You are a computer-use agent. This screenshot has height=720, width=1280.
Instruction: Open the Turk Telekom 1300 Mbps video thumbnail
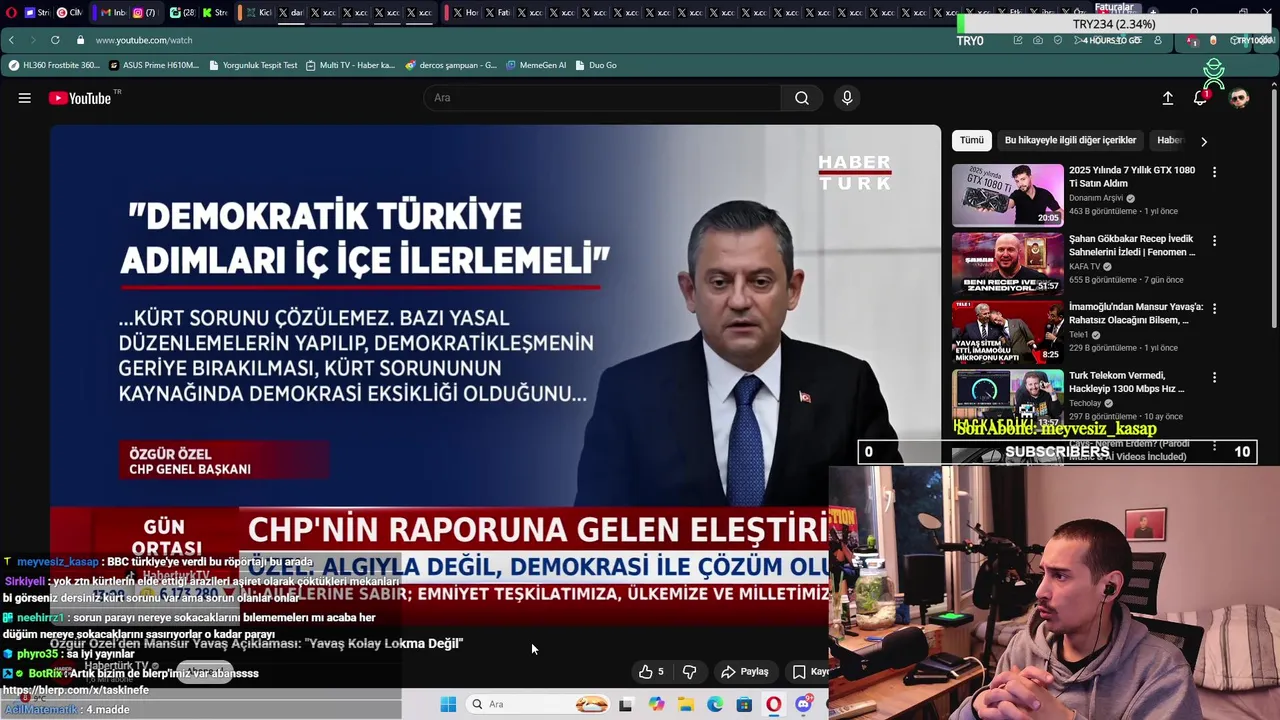click(1007, 400)
